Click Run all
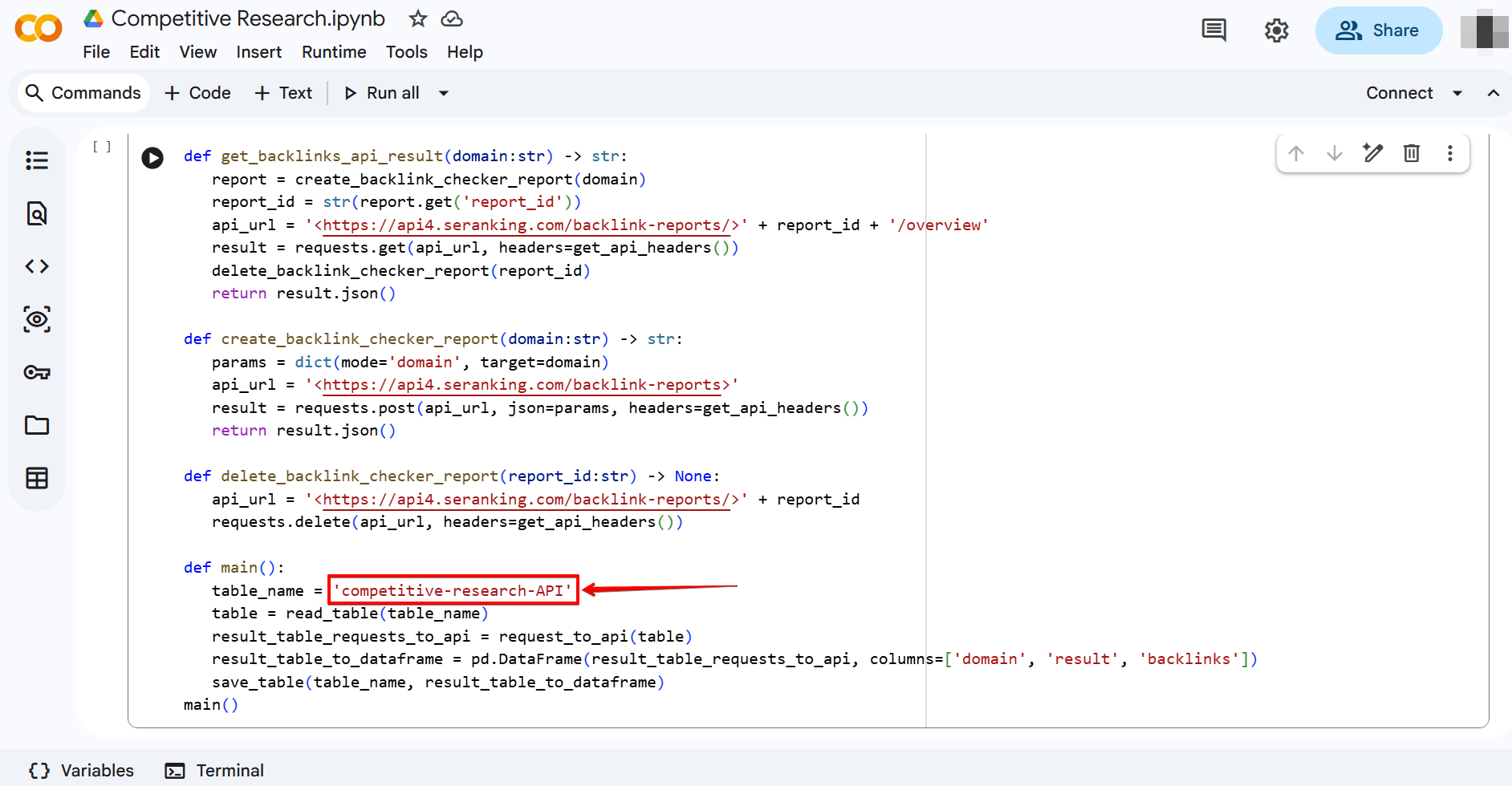 pyautogui.click(x=382, y=93)
